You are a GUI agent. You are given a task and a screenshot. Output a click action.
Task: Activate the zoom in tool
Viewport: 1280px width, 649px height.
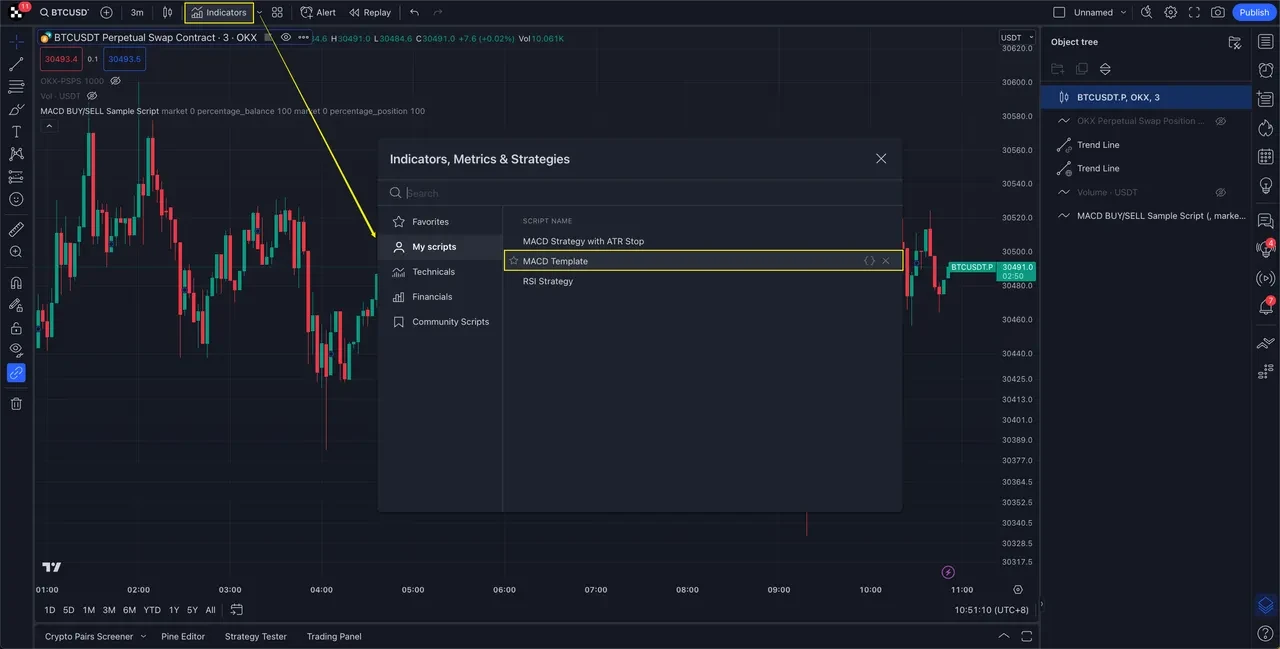pyautogui.click(x=16, y=252)
